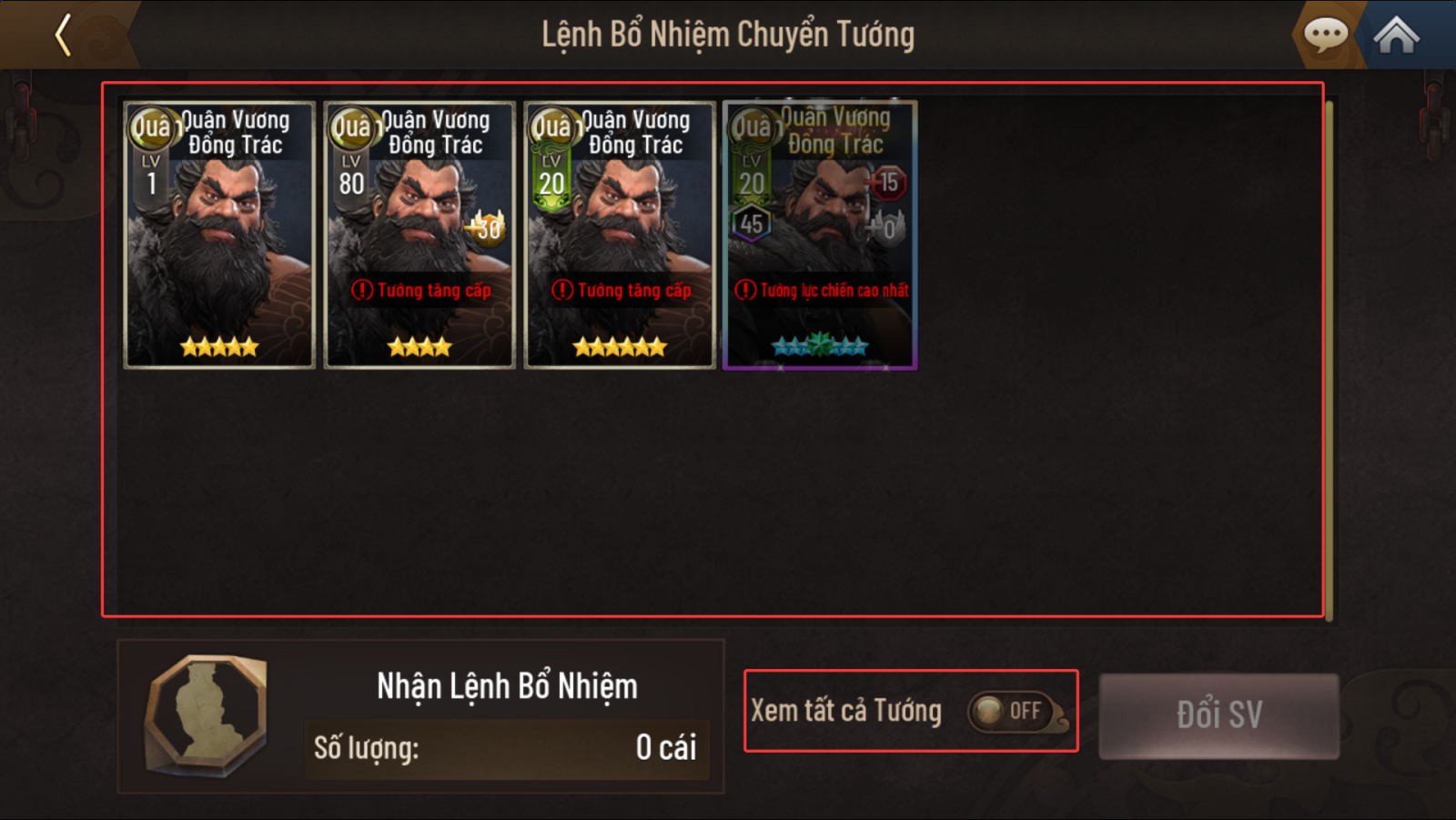Select the level 80 Đổng Trác card
1456x820 pixels.
(420, 235)
